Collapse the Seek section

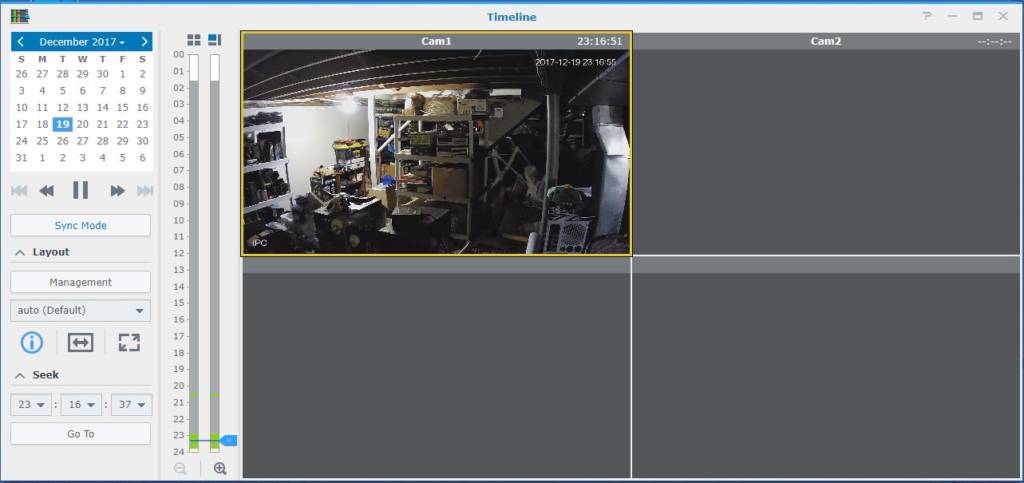tap(21, 375)
